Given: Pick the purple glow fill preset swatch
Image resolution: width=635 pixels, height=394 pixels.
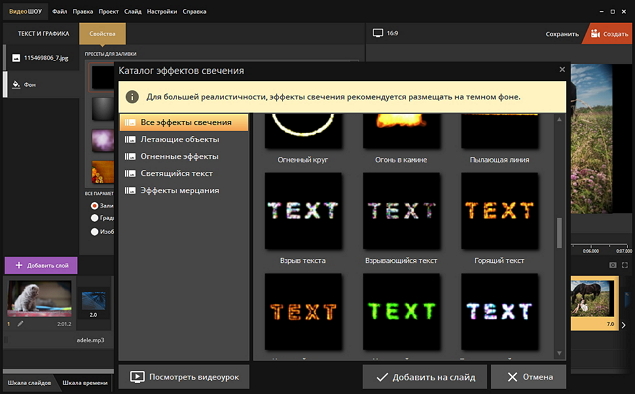Looking at the screenshot, I should [103, 141].
